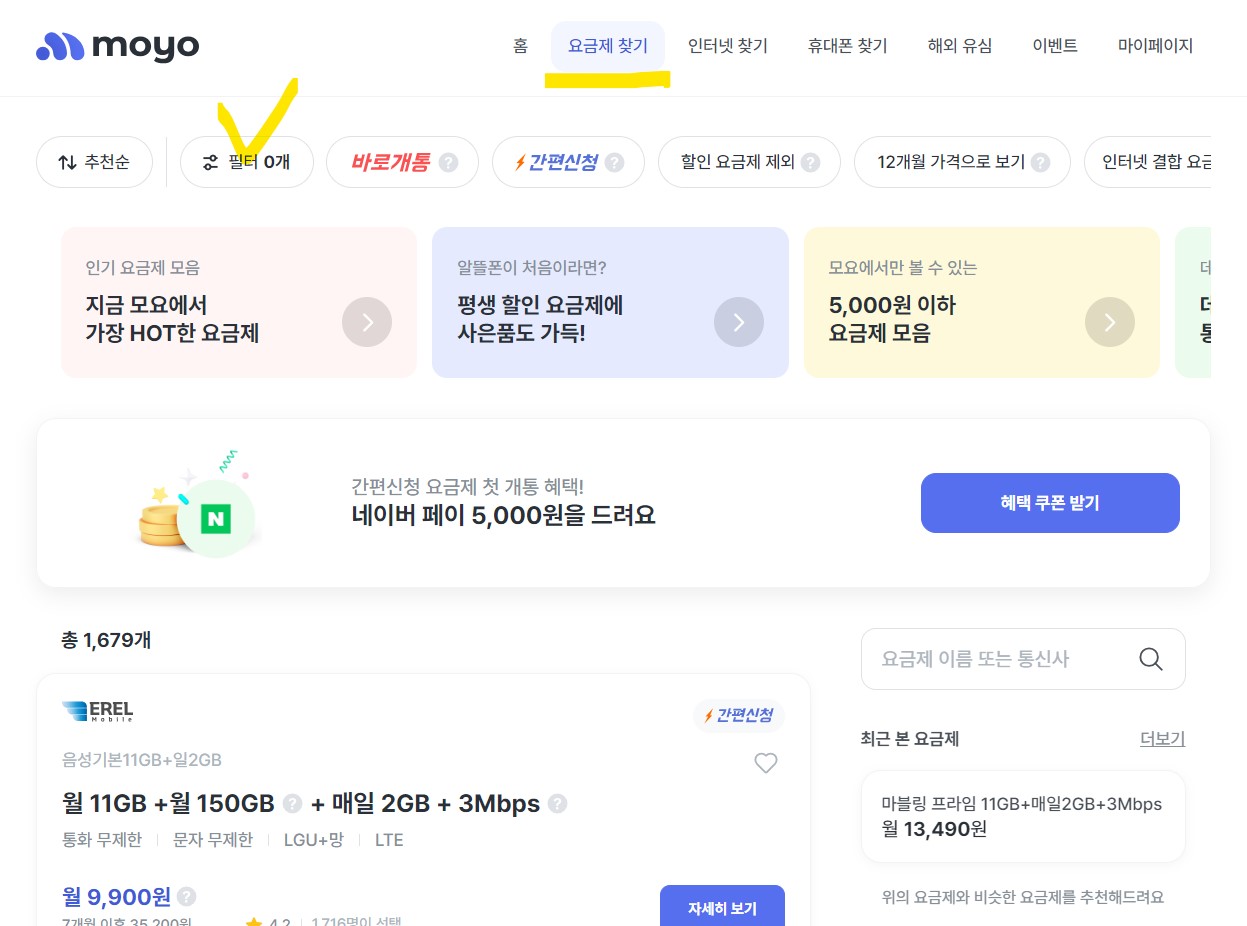The width and height of the screenshot is (1247, 926).
Task: Expand the 5,000원 이하 요금제 모음 card arrow
Action: coord(1110,322)
